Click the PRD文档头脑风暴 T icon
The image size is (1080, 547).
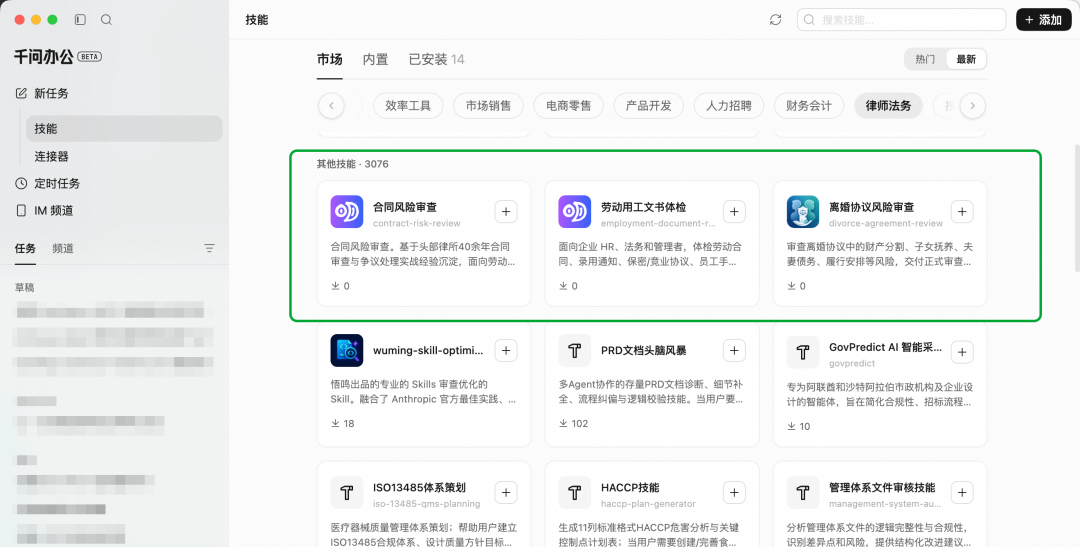pyautogui.click(x=574, y=351)
